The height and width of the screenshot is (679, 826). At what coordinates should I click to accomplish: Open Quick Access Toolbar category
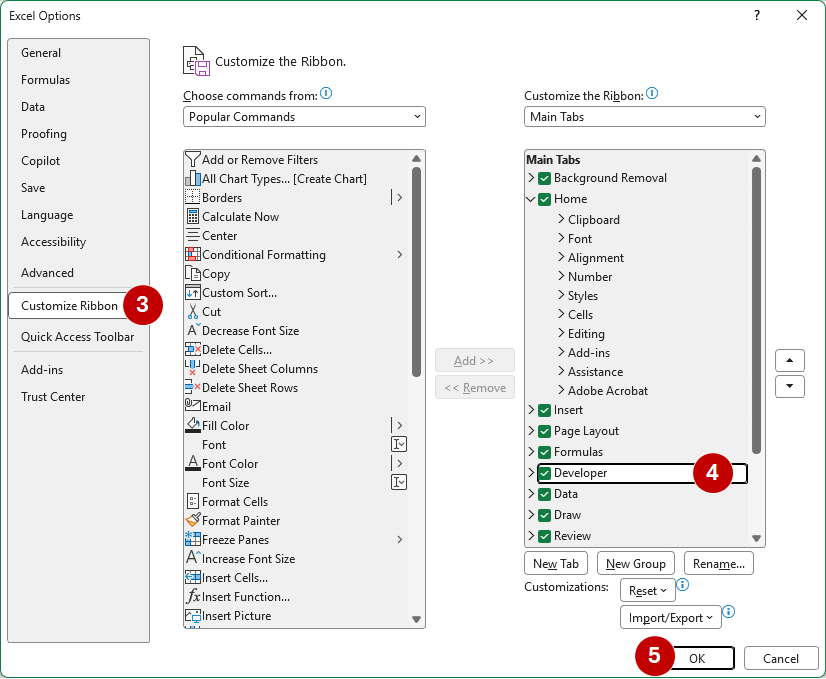(77, 337)
